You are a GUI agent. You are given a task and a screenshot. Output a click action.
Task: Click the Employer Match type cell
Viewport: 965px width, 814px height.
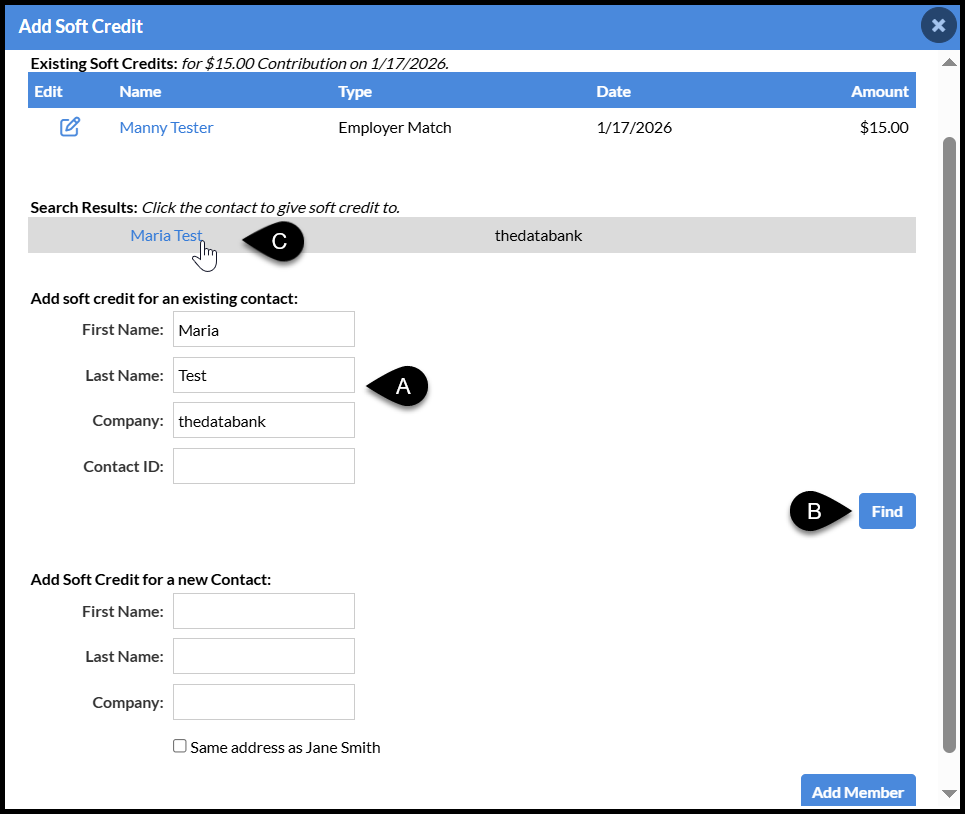394,127
